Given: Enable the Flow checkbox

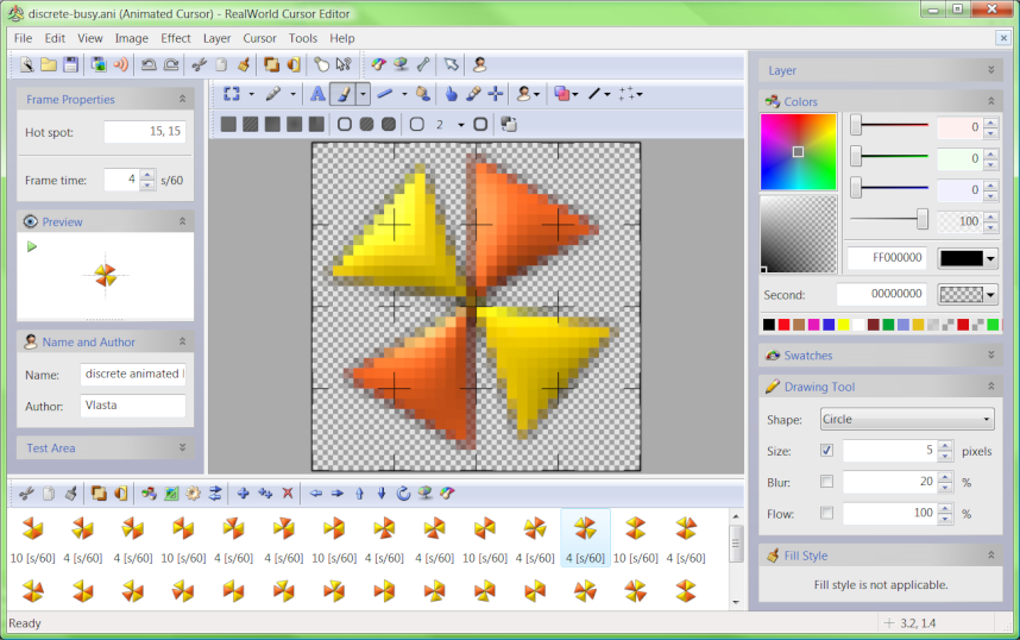Looking at the screenshot, I should click(x=827, y=513).
